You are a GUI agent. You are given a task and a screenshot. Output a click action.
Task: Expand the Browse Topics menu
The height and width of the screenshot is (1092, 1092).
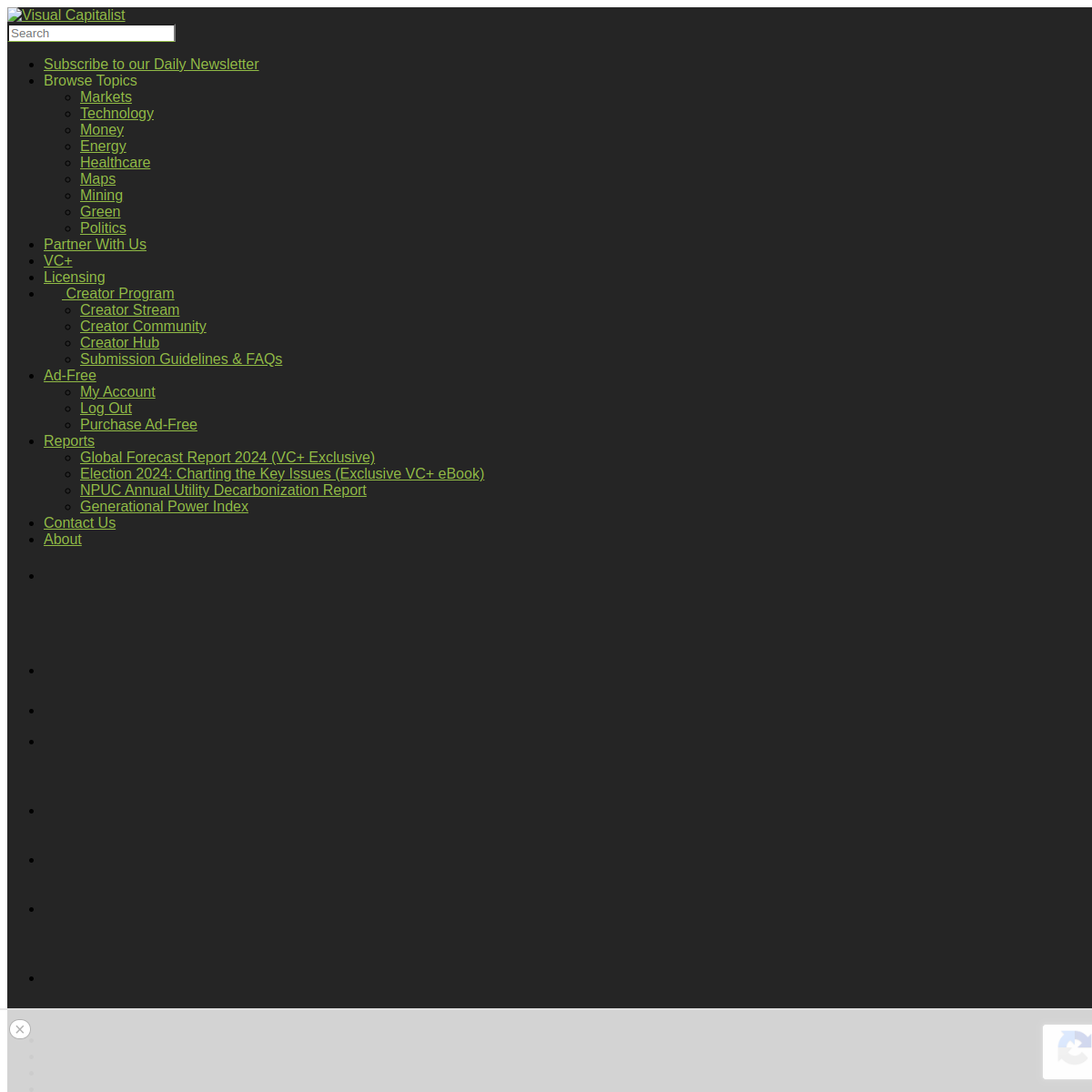click(90, 81)
